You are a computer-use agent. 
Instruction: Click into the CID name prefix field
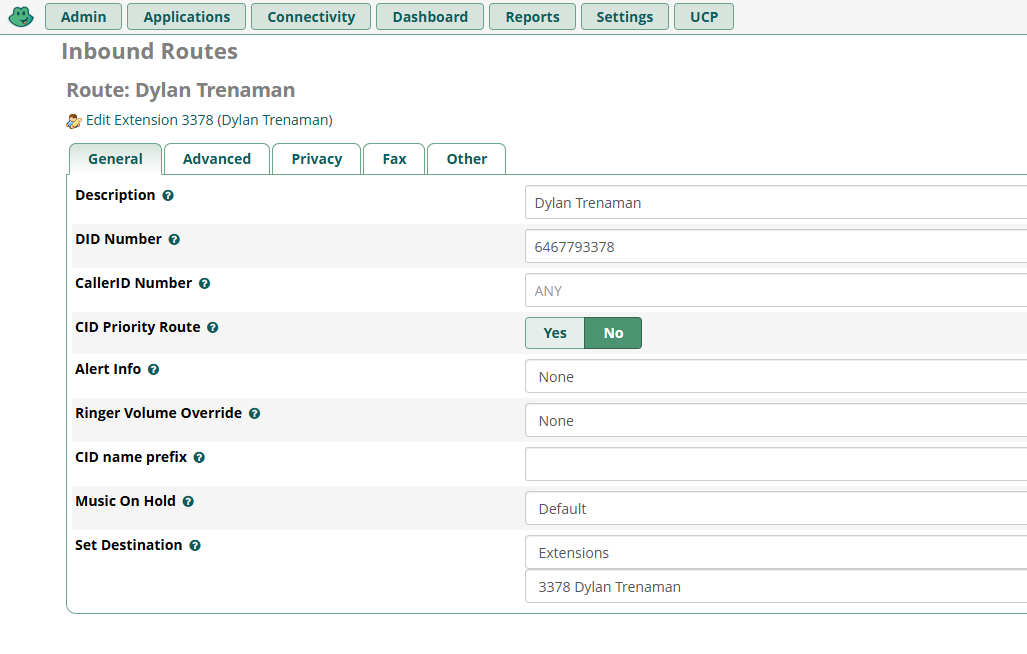776,464
